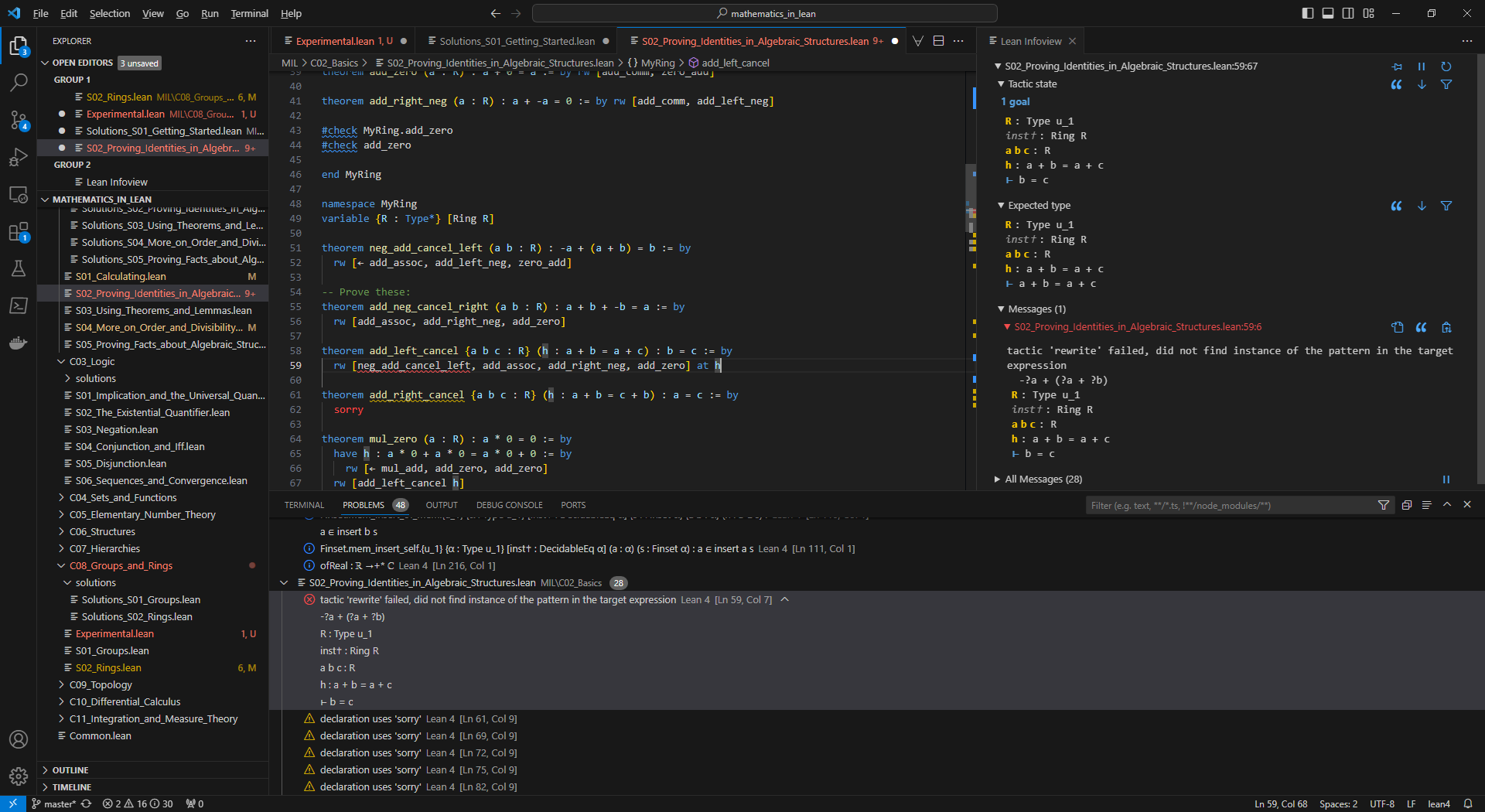
Task: Split the editor with the toolbar icon
Action: click(x=938, y=41)
